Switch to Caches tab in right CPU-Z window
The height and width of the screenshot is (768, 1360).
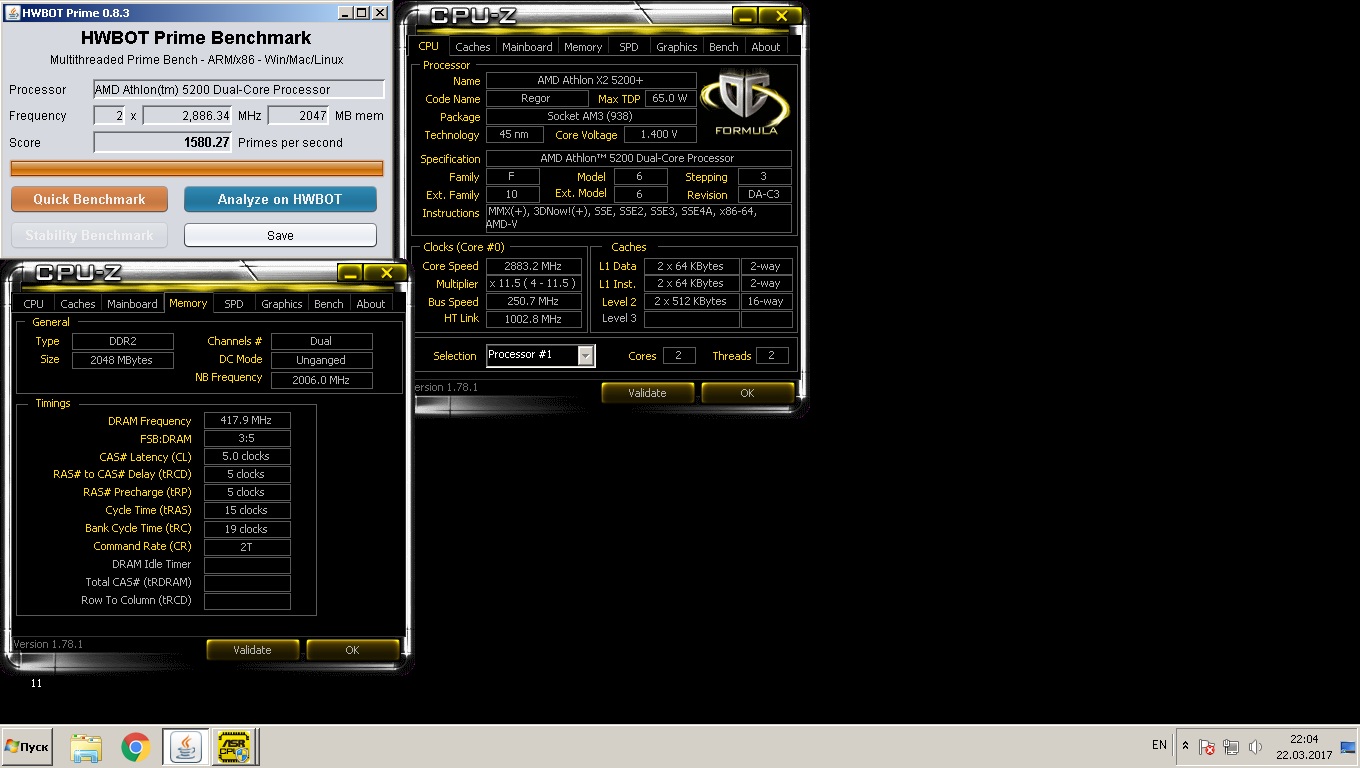click(x=472, y=47)
